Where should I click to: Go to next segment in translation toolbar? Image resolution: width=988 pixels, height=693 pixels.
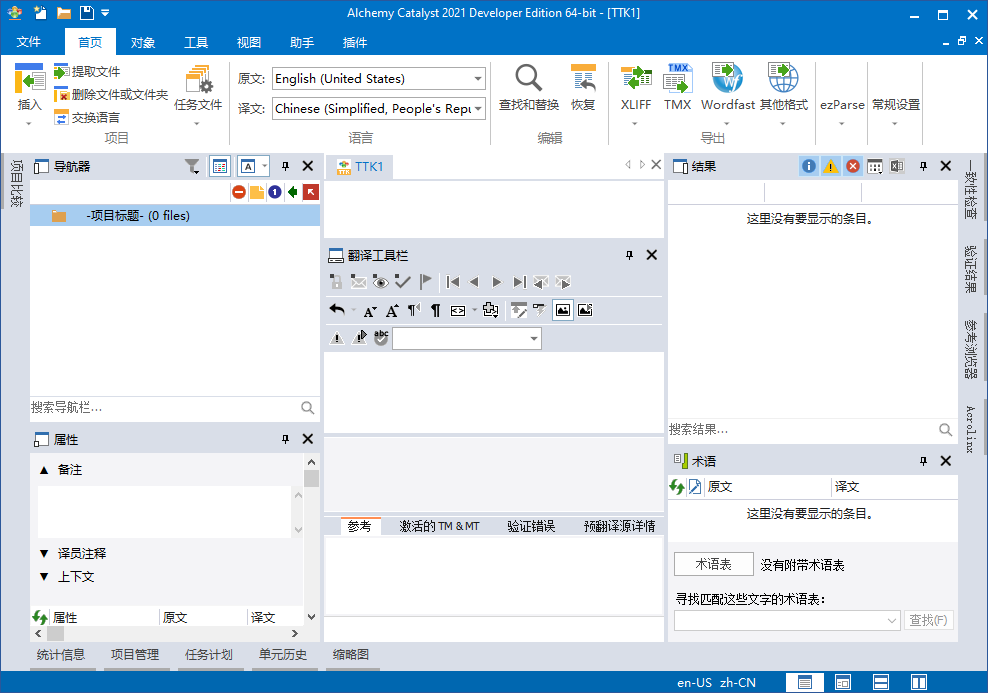(x=497, y=282)
